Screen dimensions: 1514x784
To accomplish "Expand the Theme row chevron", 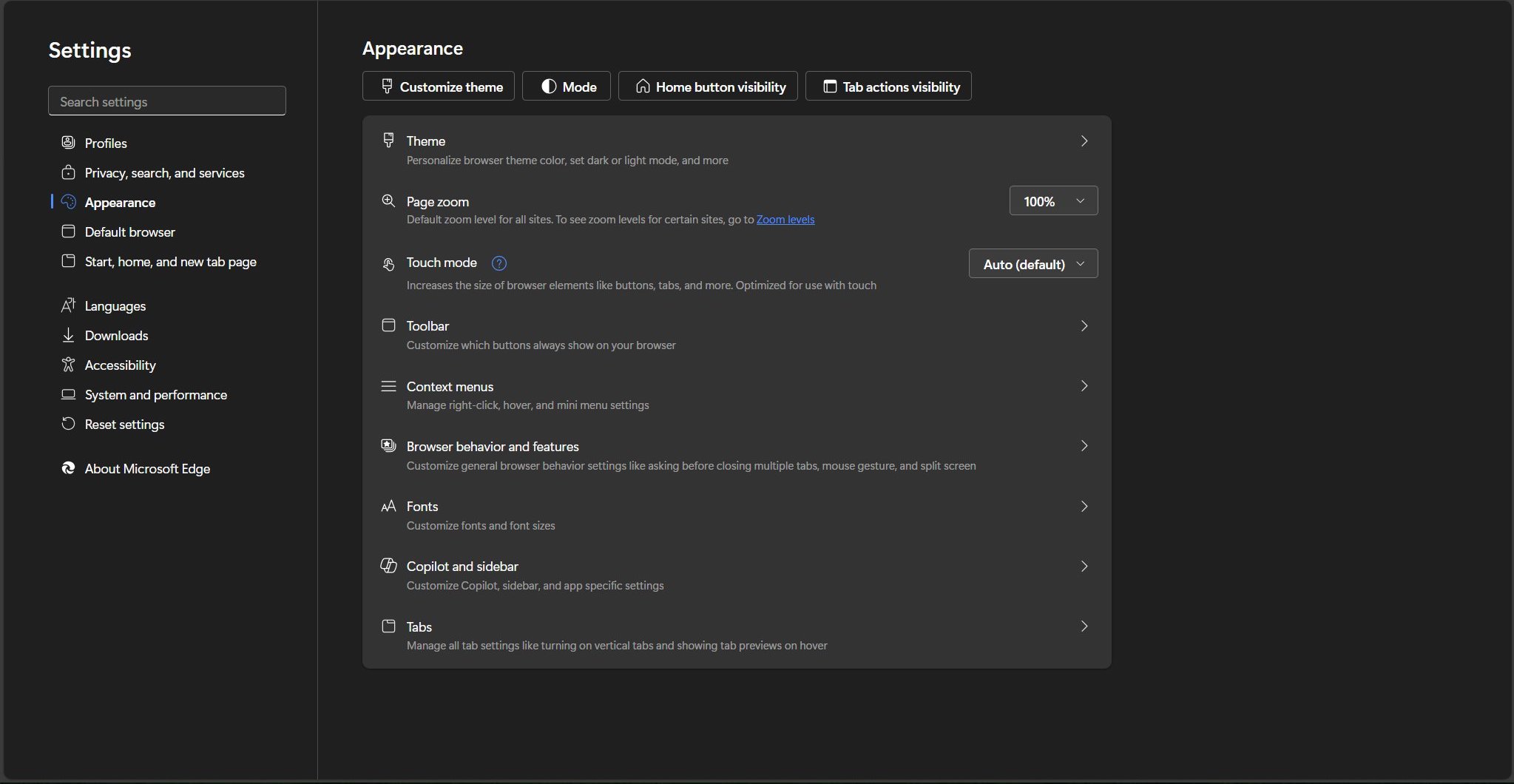I will click(x=1084, y=141).
